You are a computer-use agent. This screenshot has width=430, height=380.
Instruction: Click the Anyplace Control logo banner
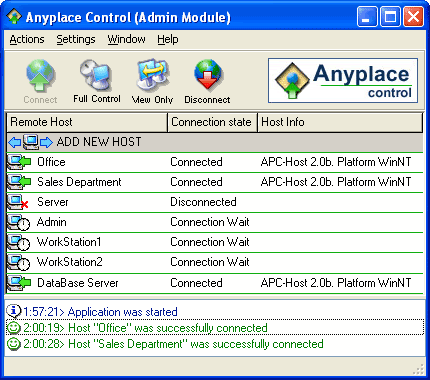[x=343, y=81]
